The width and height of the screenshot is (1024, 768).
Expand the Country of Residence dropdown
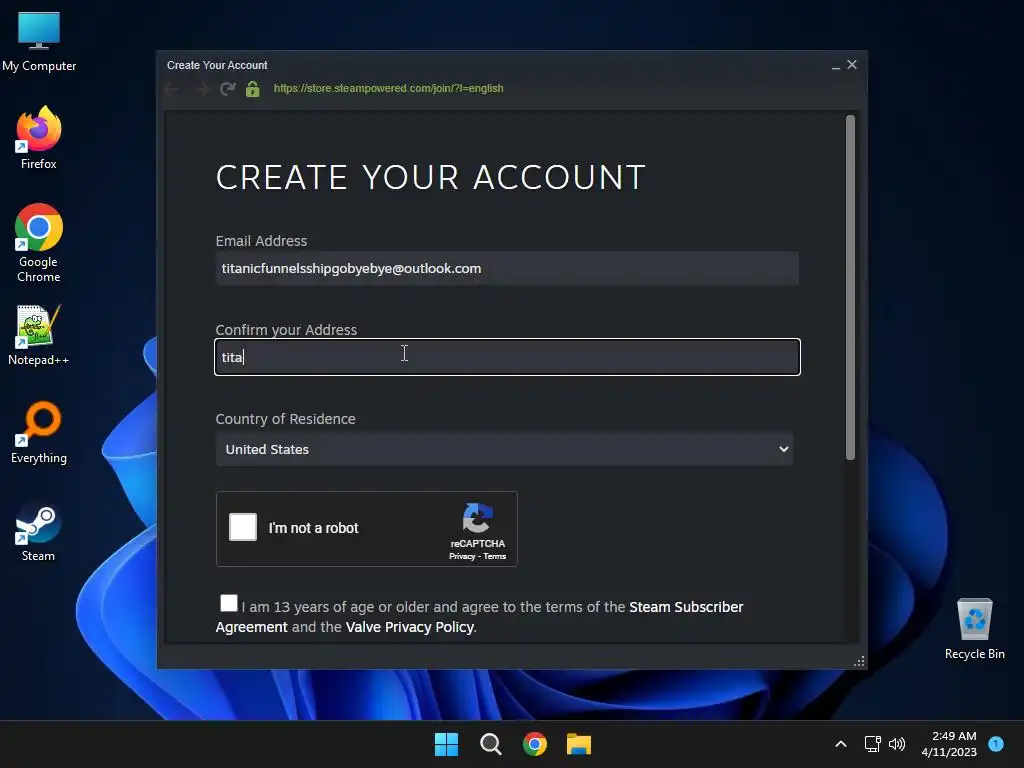click(x=504, y=449)
